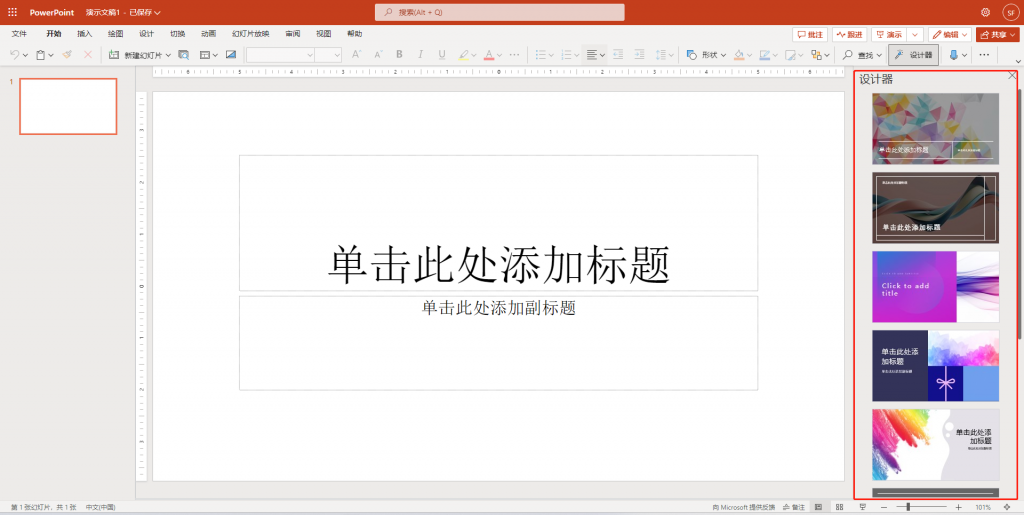Click the shape fill bucket icon

[x=739, y=55]
